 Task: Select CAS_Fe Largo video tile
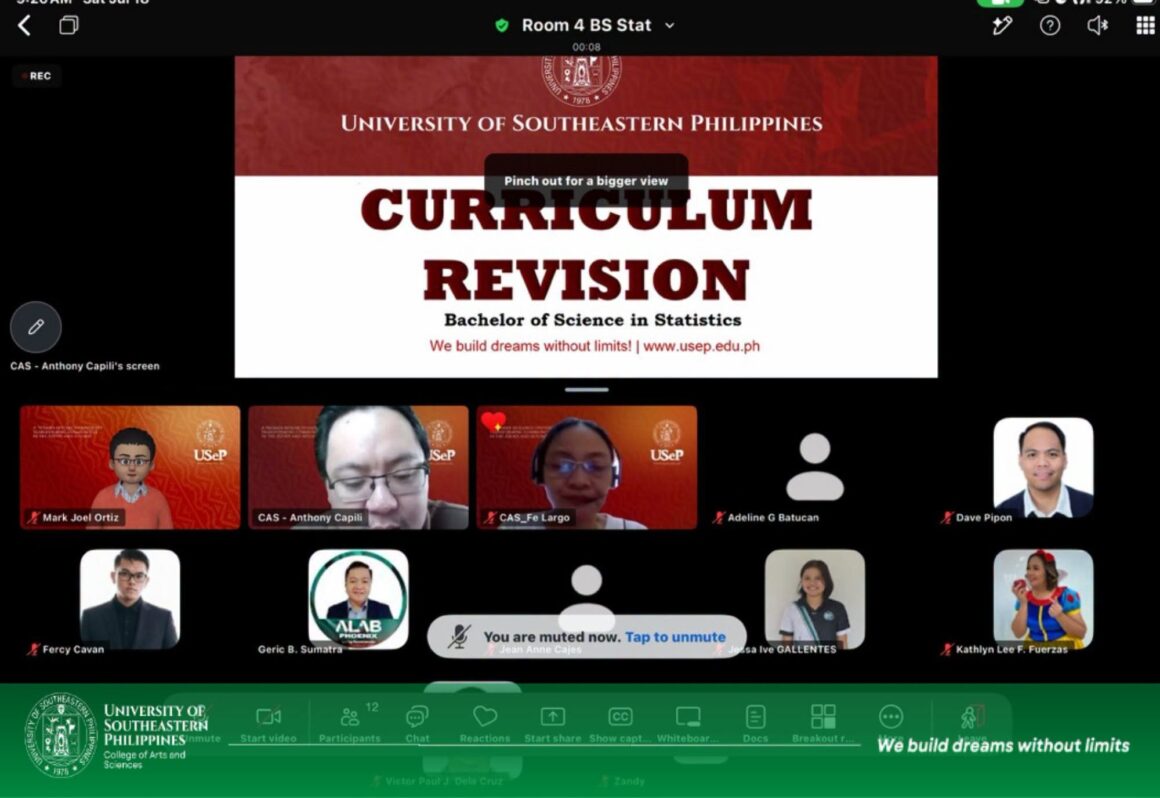click(x=587, y=467)
